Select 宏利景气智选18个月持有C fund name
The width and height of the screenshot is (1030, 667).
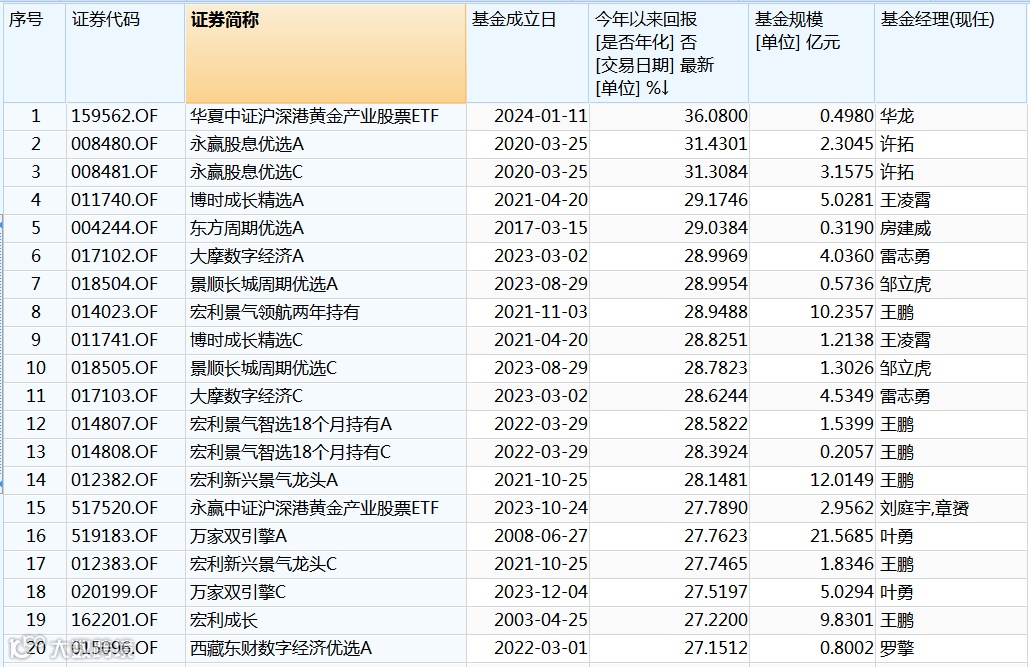(290, 452)
